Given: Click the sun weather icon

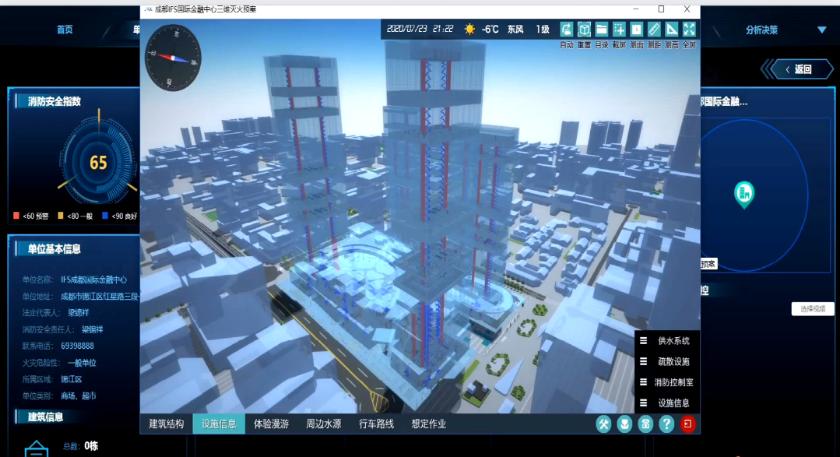Looking at the screenshot, I should (x=470, y=29).
